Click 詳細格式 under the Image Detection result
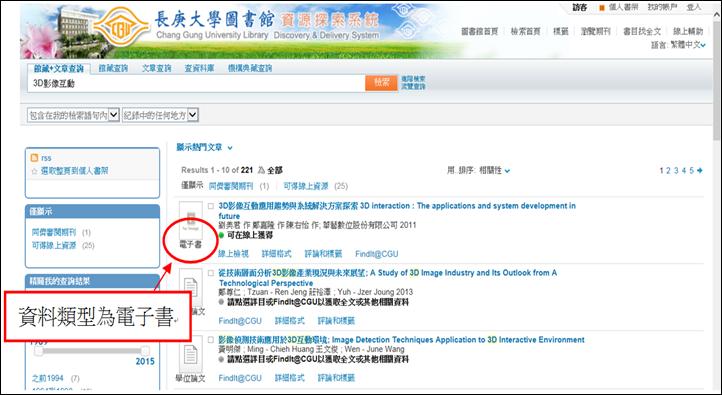Viewport: 722px width, 395px height. tap(290, 378)
